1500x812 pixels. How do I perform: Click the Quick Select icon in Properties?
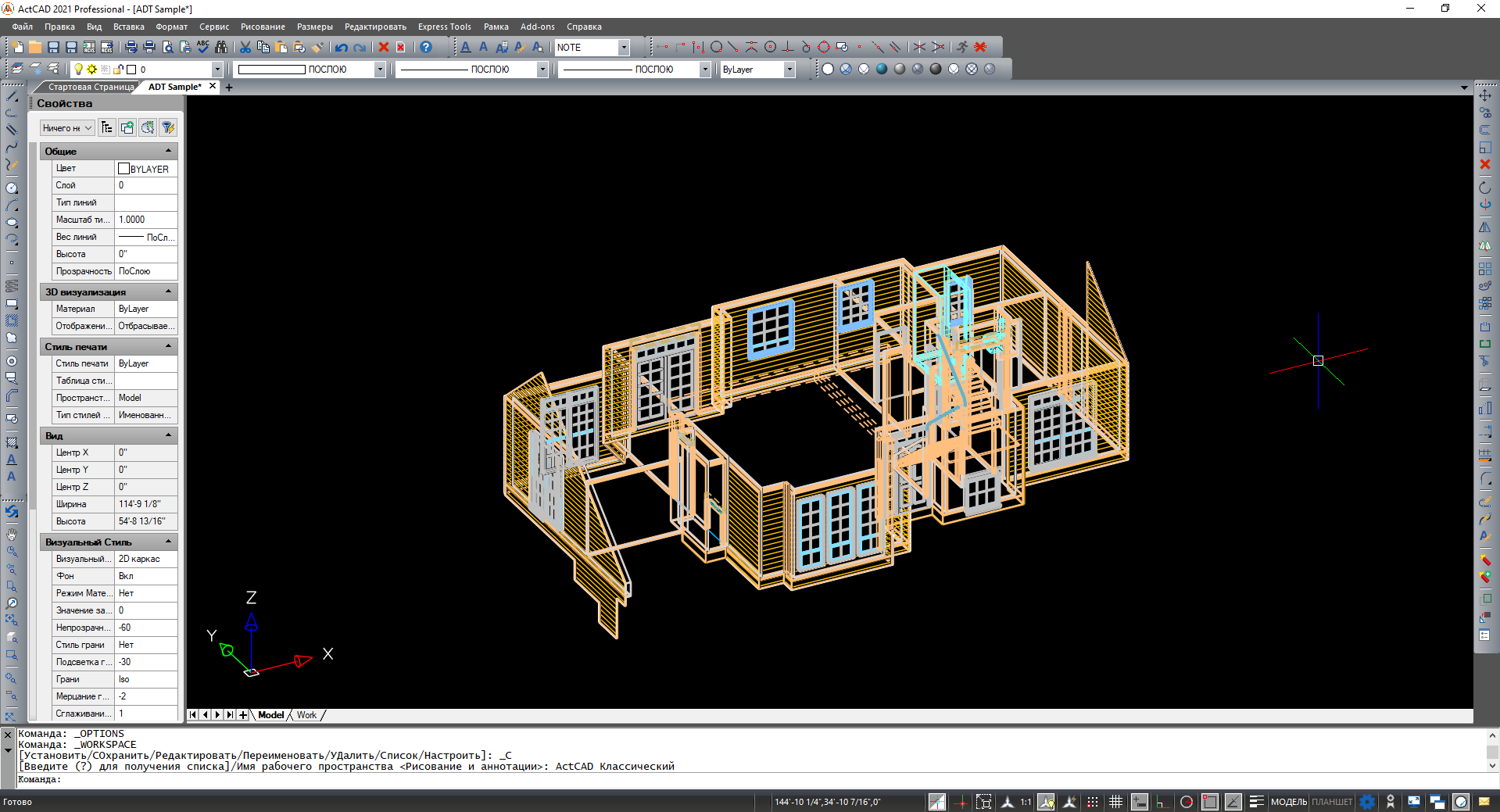point(167,127)
